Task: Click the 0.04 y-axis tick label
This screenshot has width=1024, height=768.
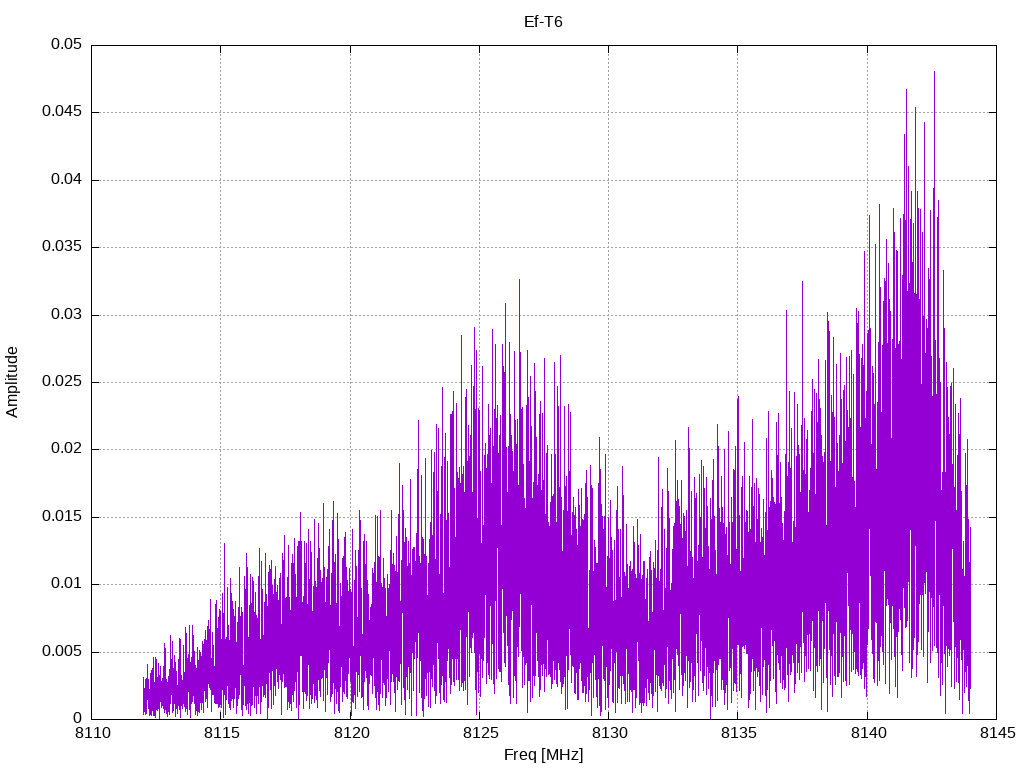Action: pyautogui.click(x=67, y=180)
